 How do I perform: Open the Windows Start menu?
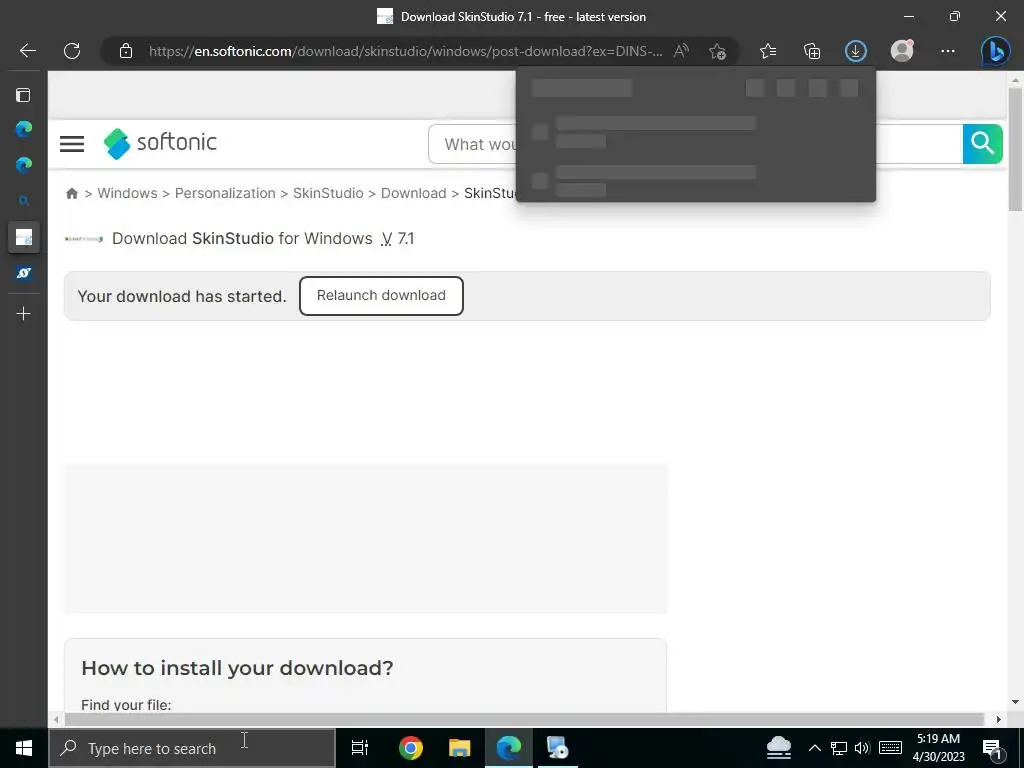pos(24,748)
